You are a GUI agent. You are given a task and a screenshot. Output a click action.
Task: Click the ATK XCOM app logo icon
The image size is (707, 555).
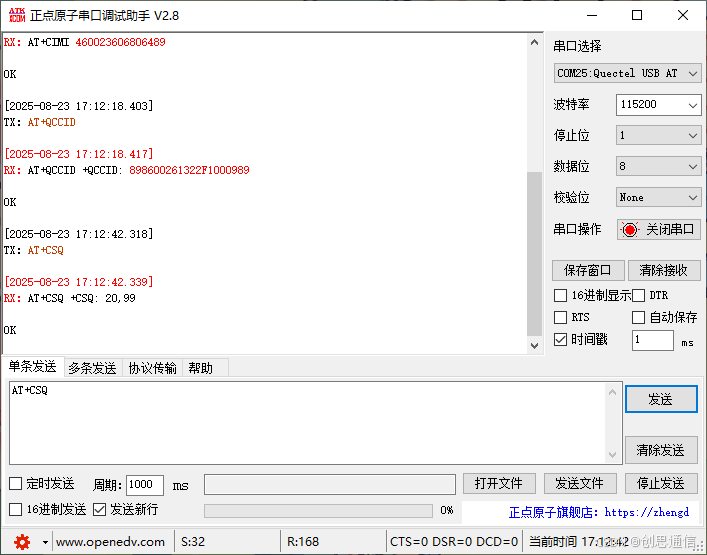click(17, 15)
